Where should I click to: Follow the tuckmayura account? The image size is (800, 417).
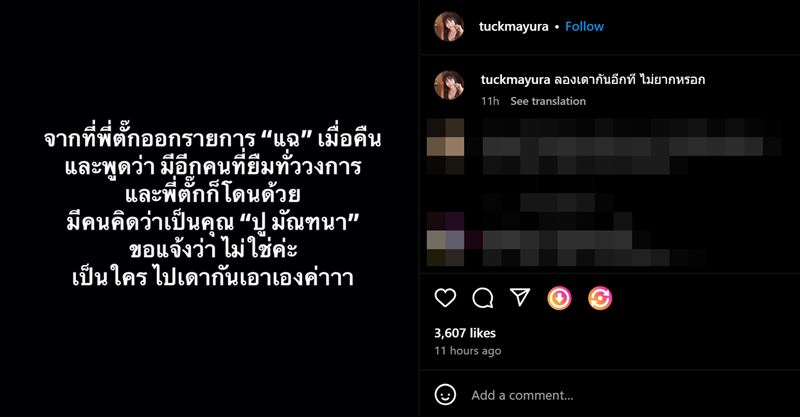584,27
